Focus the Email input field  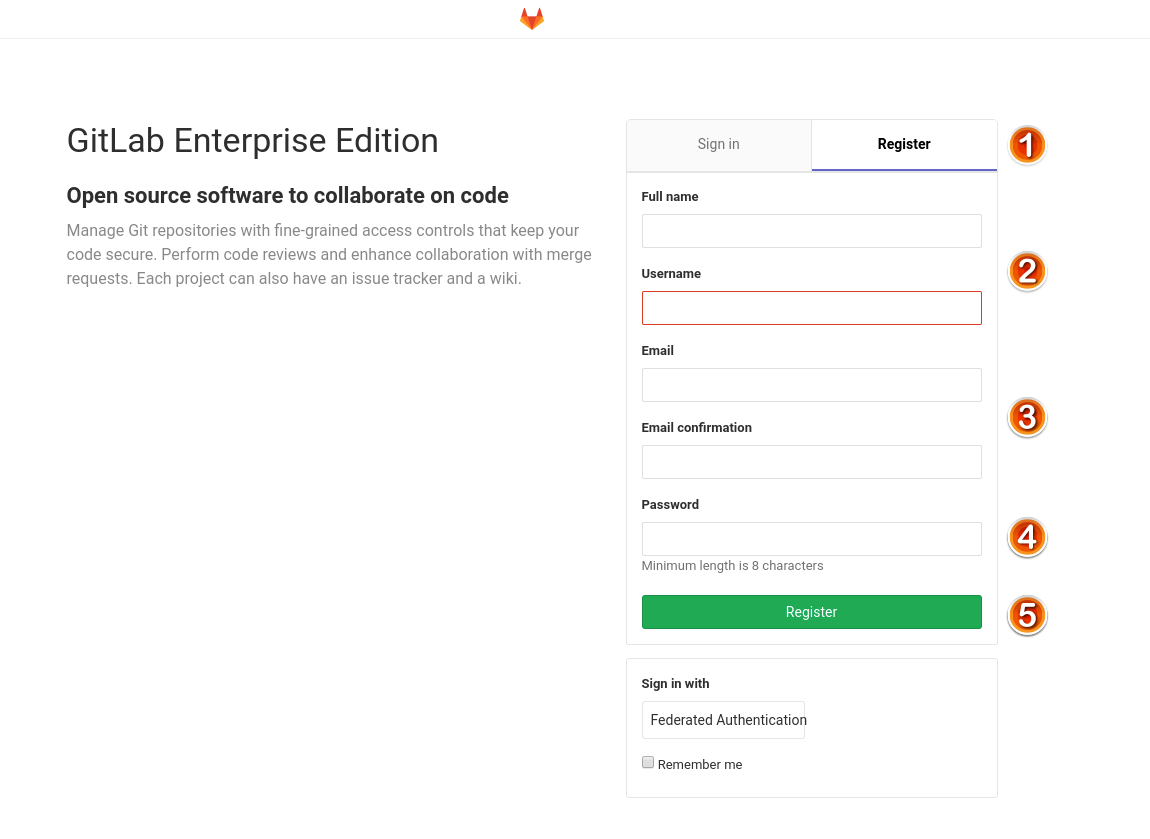(811, 385)
